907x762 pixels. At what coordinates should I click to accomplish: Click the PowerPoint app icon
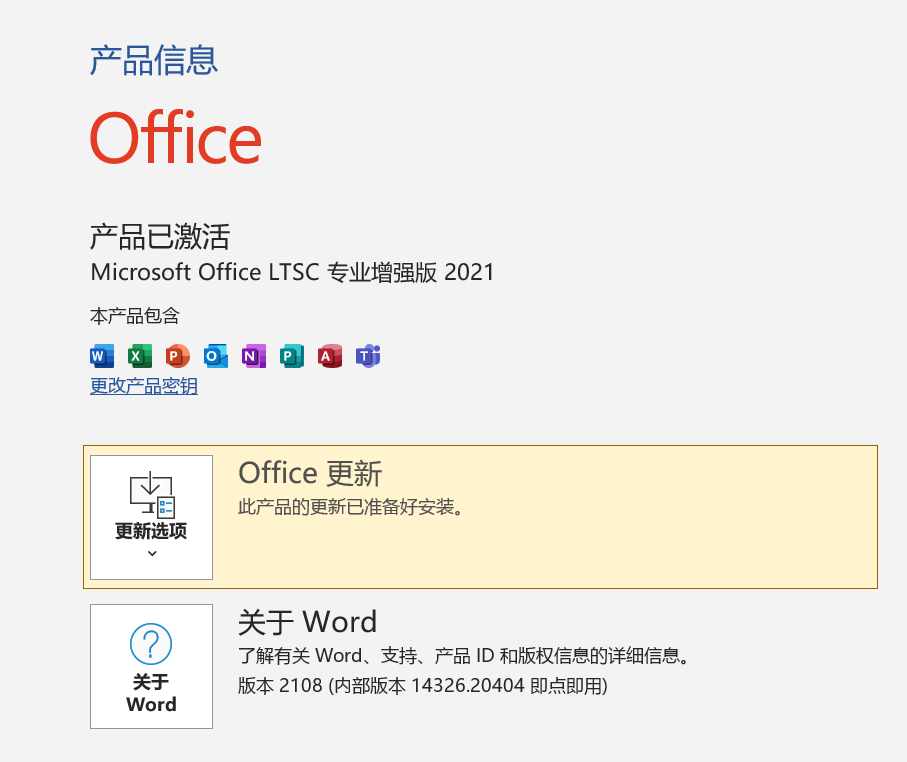pos(178,356)
